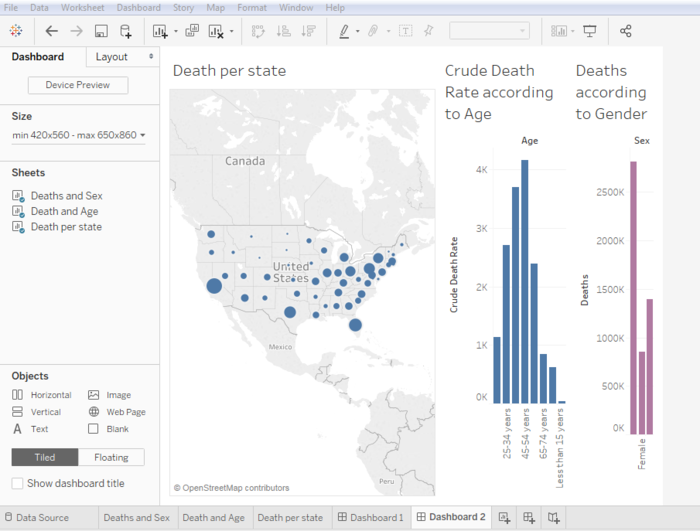Click the New dashboard tab icon

pos(529,517)
